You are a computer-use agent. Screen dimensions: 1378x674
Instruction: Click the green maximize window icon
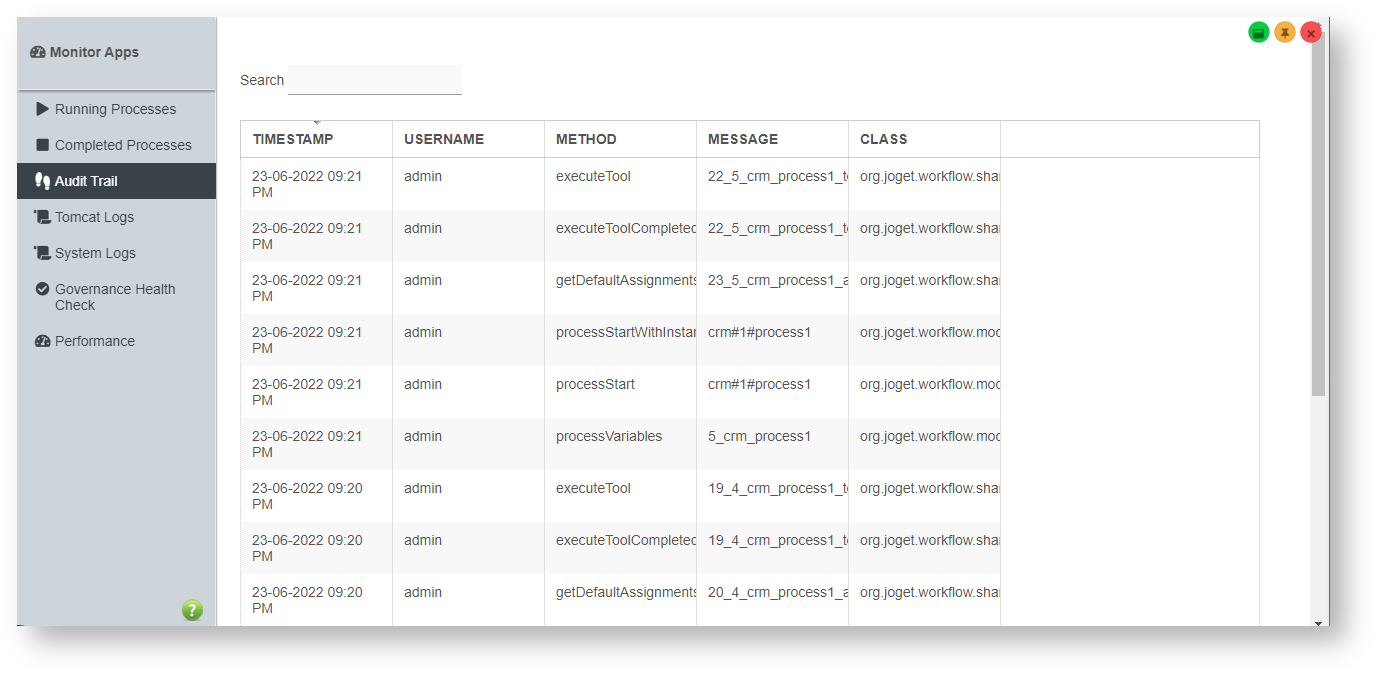coord(1258,33)
